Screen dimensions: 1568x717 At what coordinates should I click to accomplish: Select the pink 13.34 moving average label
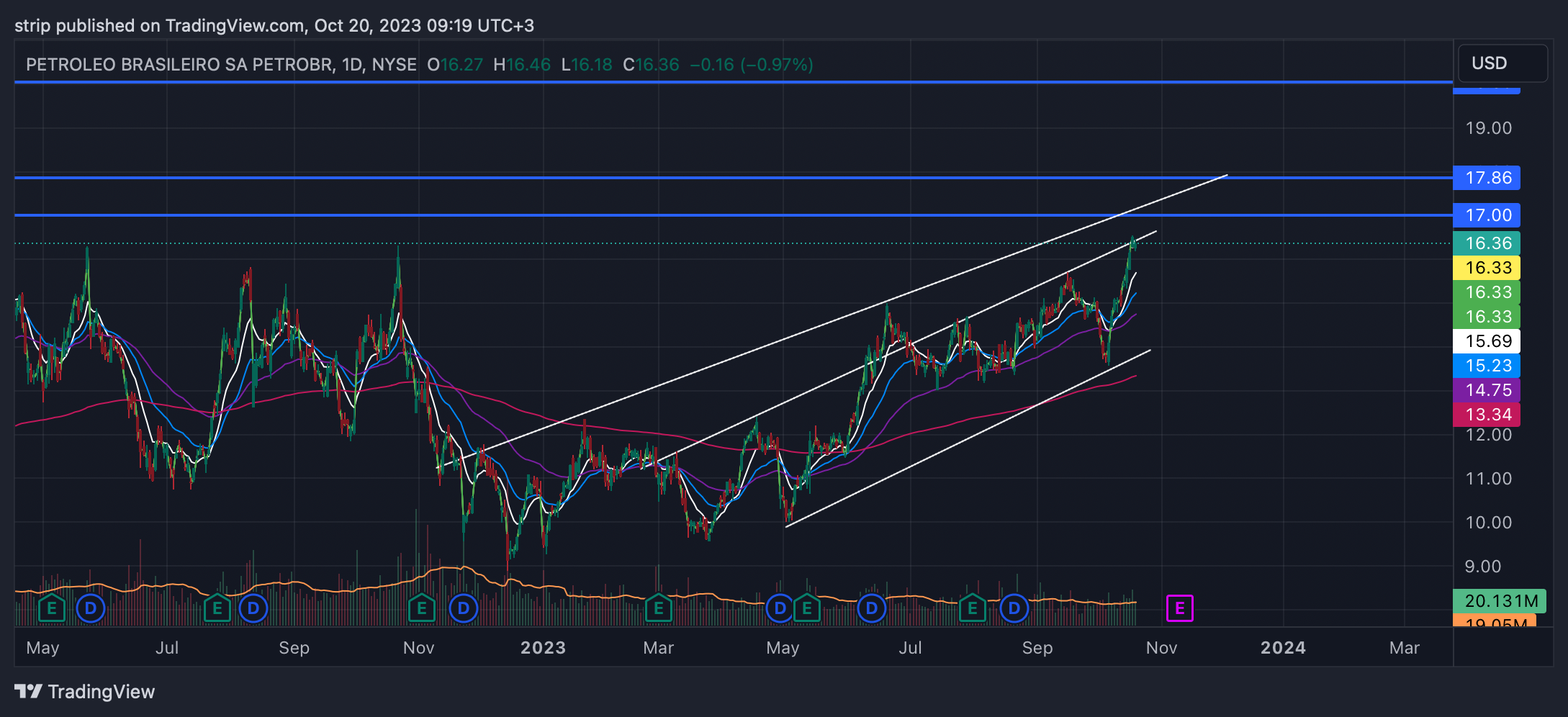click(x=1487, y=415)
